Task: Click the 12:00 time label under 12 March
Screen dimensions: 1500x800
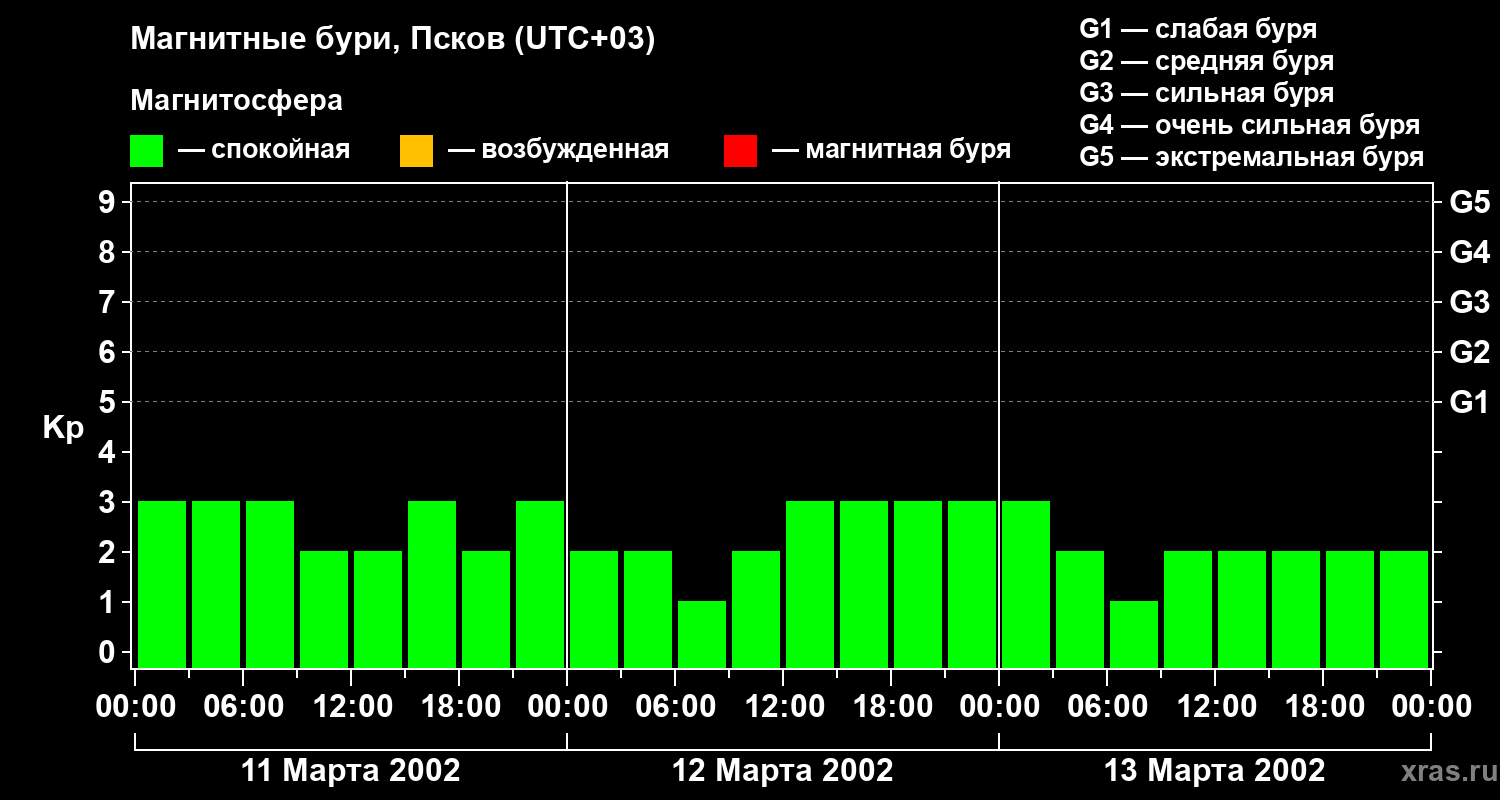Action: pos(783,707)
